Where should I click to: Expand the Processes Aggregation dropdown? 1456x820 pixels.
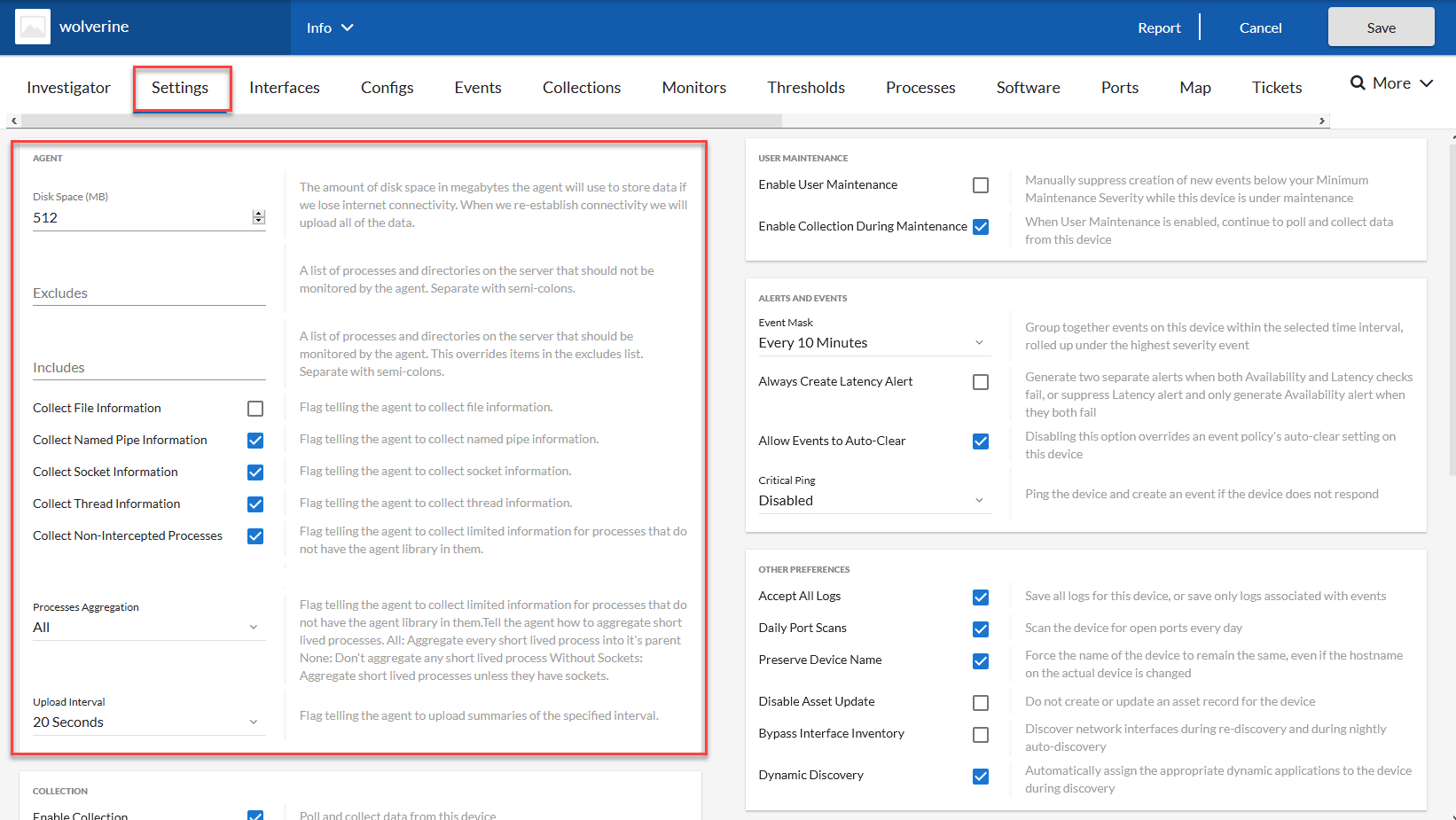click(x=148, y=628)
